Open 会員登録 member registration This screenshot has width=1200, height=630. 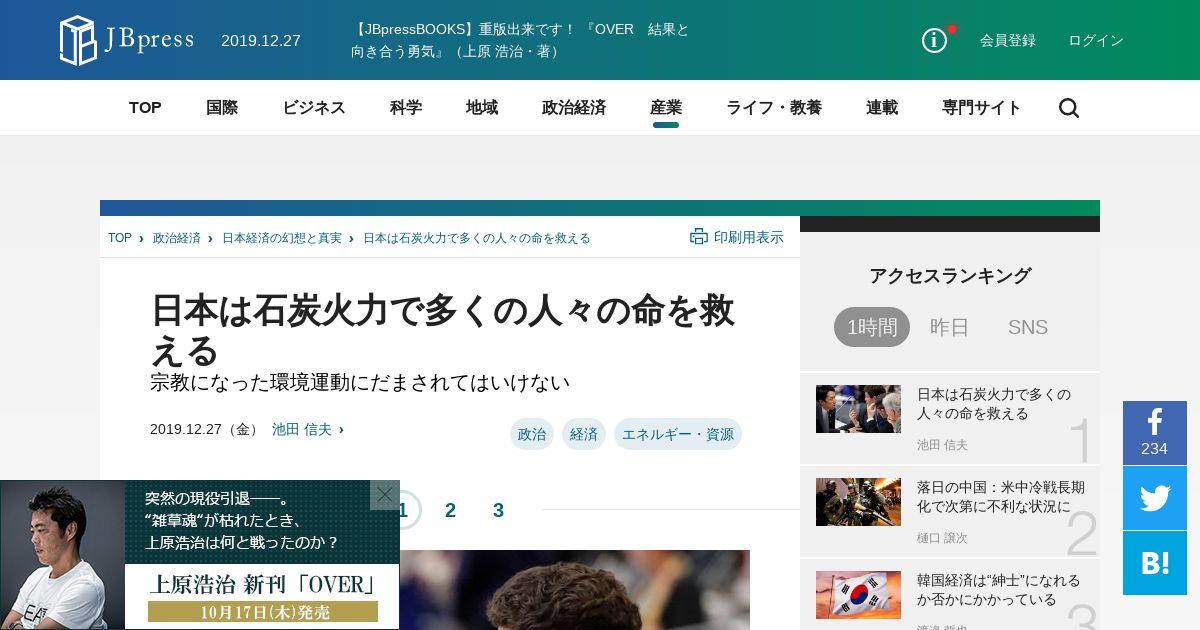1008,41
